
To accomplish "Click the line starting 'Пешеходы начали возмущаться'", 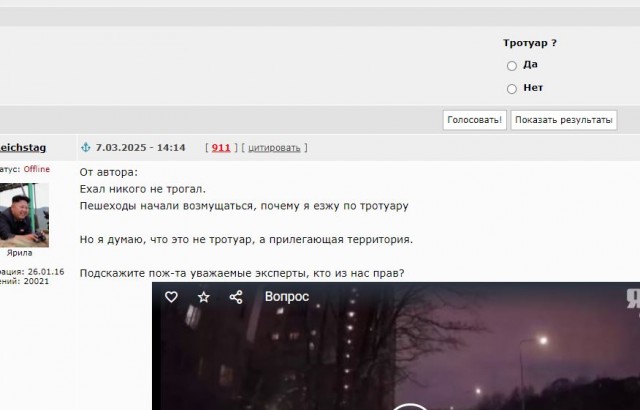I will tap(244, 206).
